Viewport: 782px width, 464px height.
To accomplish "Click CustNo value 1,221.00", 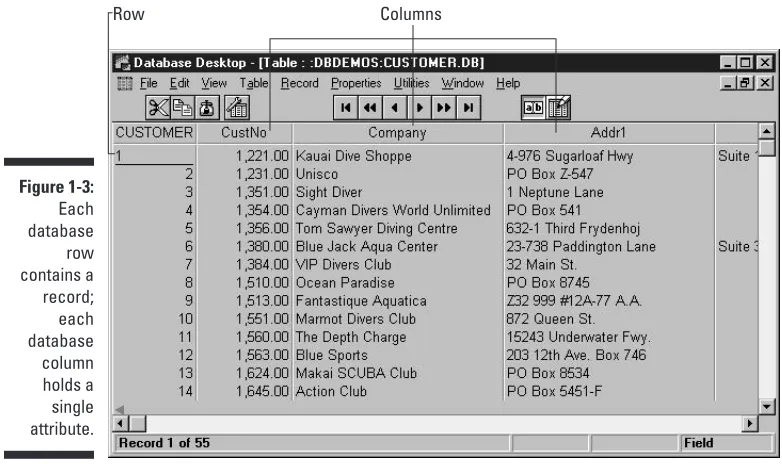I will tap(262, 156).
